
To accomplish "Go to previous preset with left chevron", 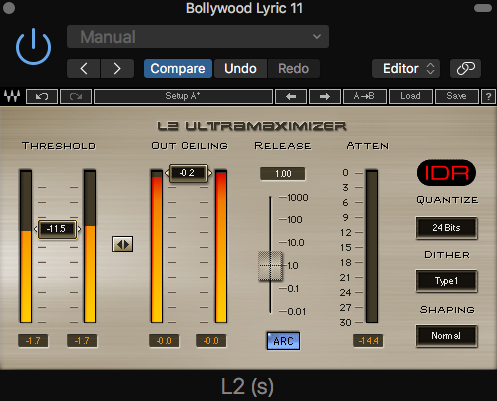I will coord(84,69).
